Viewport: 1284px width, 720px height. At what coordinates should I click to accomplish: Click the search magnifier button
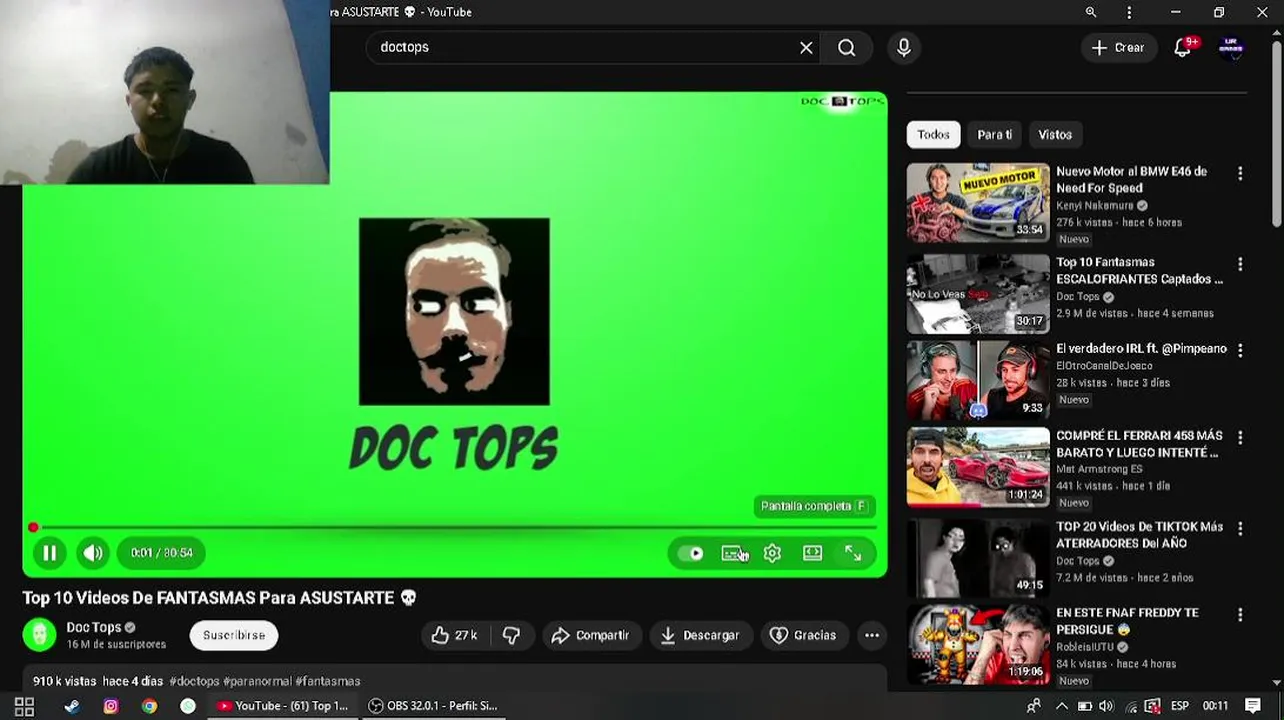click(x=847, y=47)
